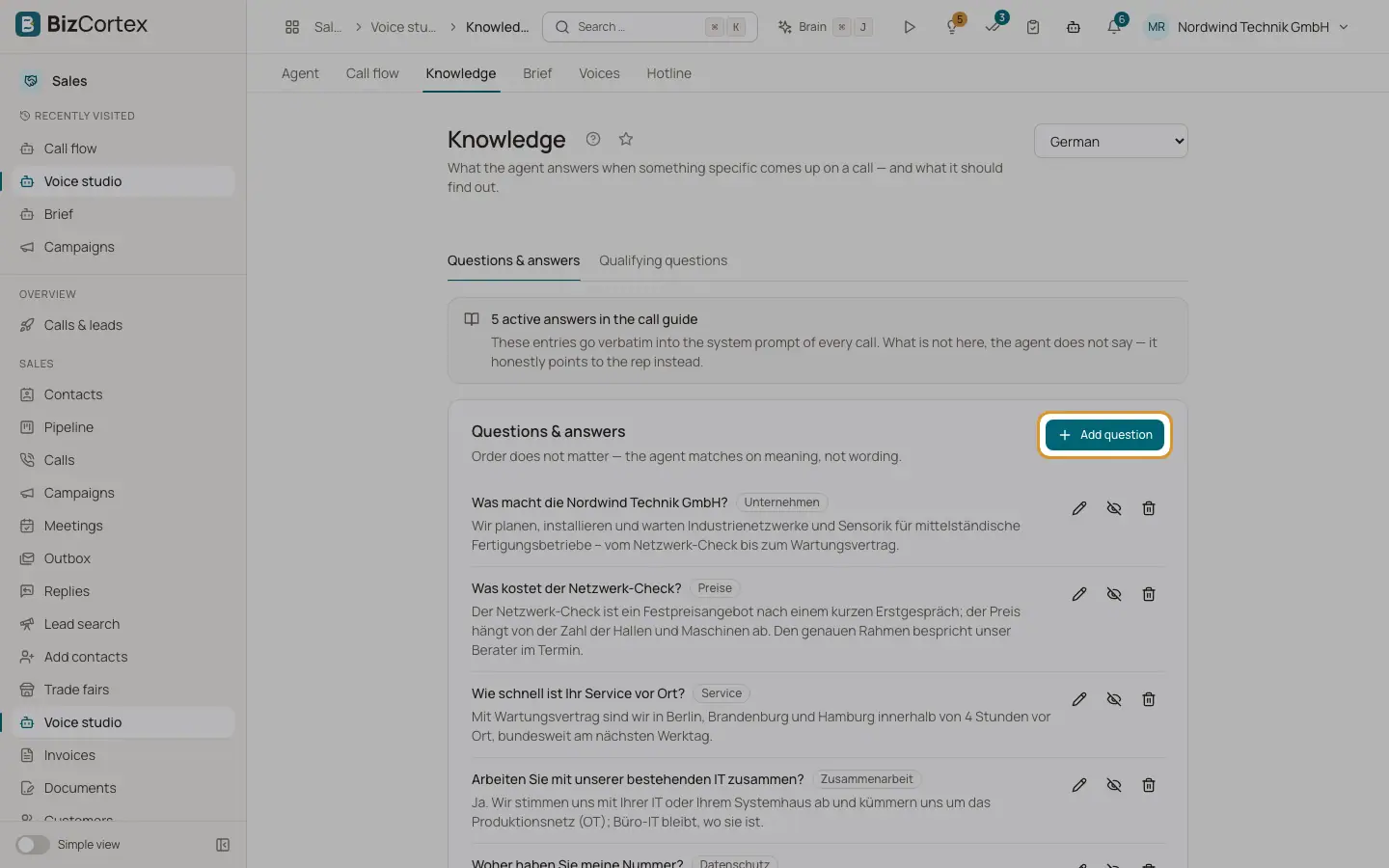Viewport: 1389px width, 868px height.
Task: Click the BizCortex logo
Action: point(82,24)
